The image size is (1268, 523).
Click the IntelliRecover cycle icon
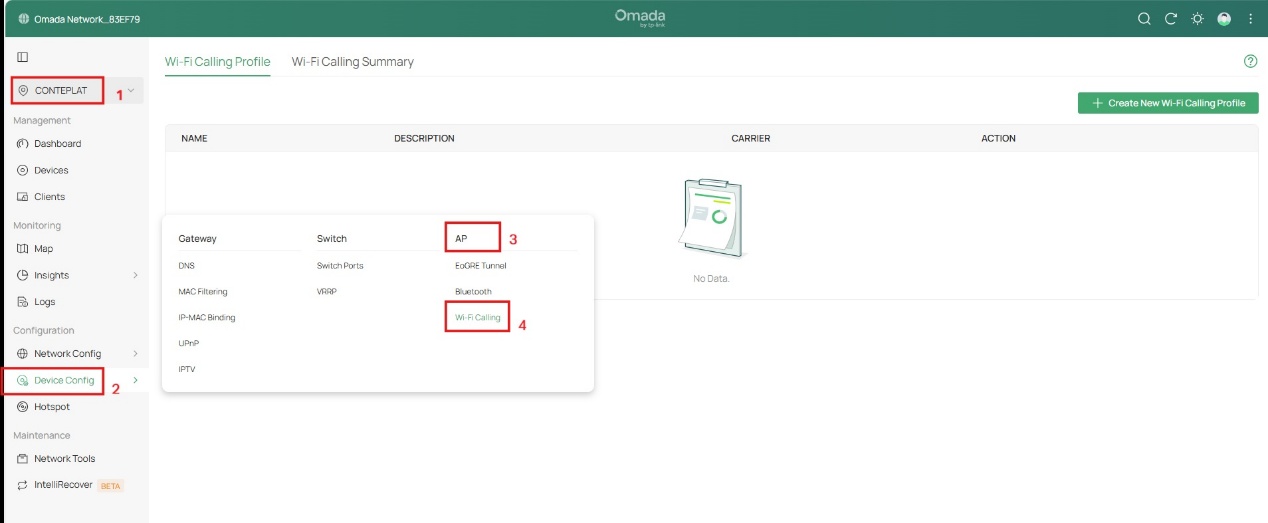click(23, 485)
